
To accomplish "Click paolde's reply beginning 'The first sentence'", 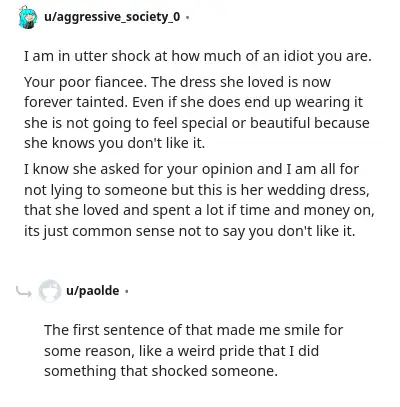I will point(193,350).
